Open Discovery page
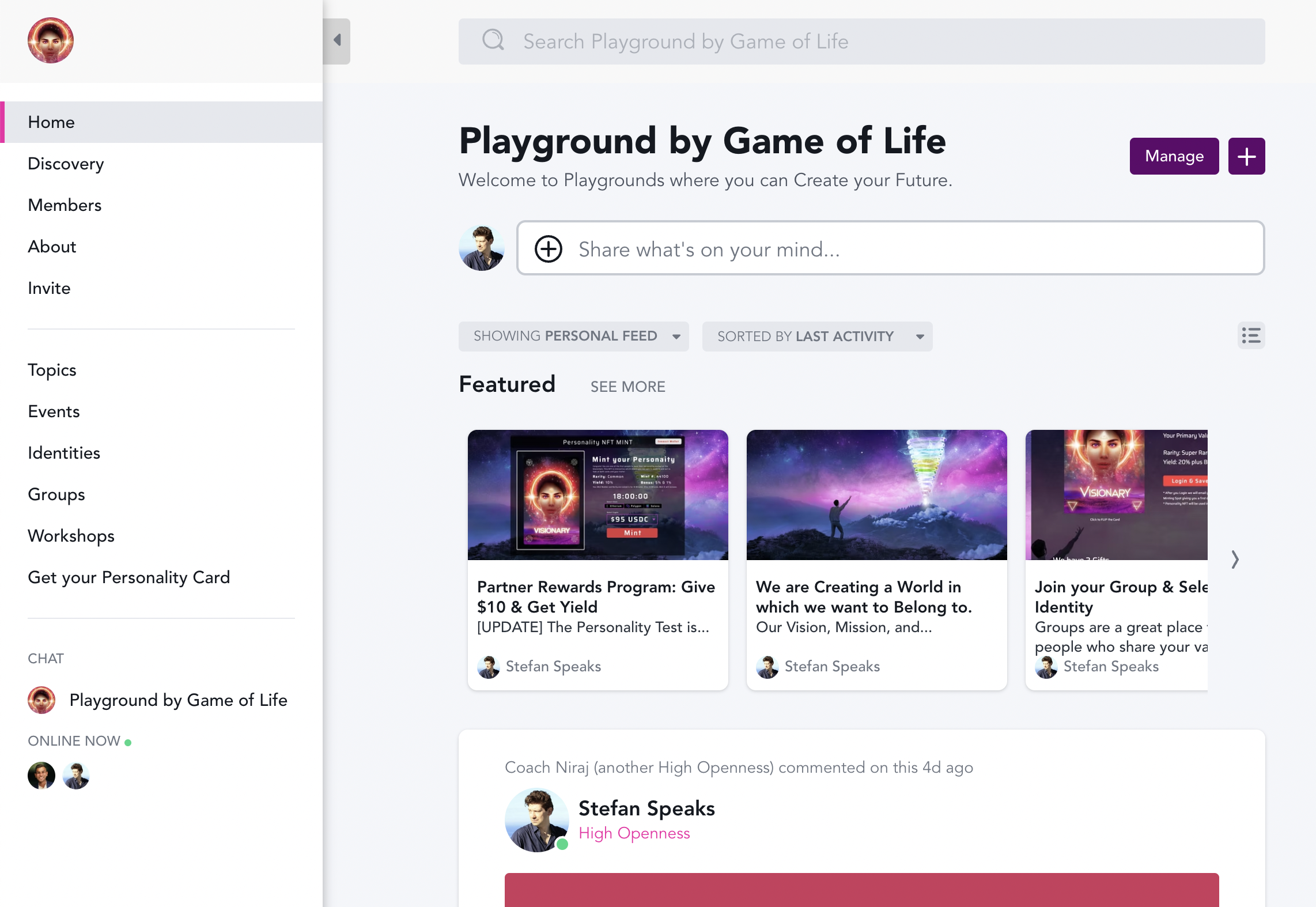The height and width of the screenshot is (907, 1316). point(161,164)
